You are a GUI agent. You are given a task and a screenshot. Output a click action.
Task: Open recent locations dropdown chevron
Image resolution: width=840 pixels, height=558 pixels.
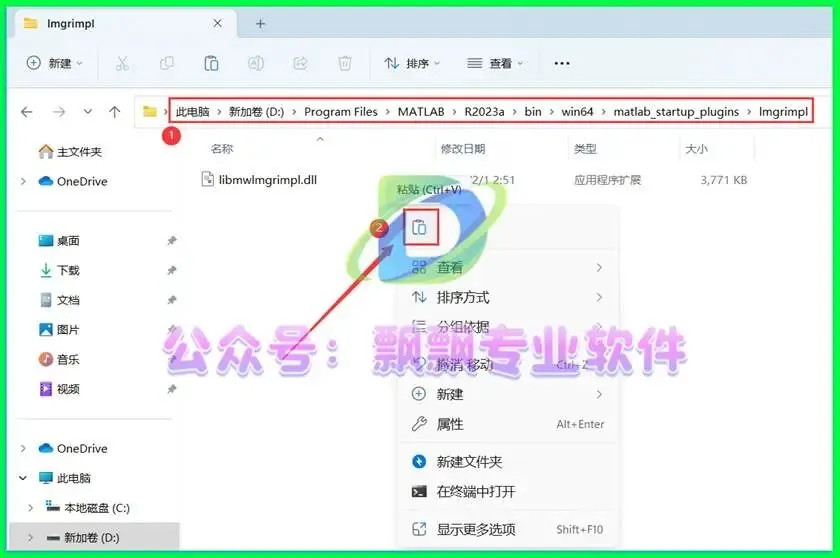point(87,111)
